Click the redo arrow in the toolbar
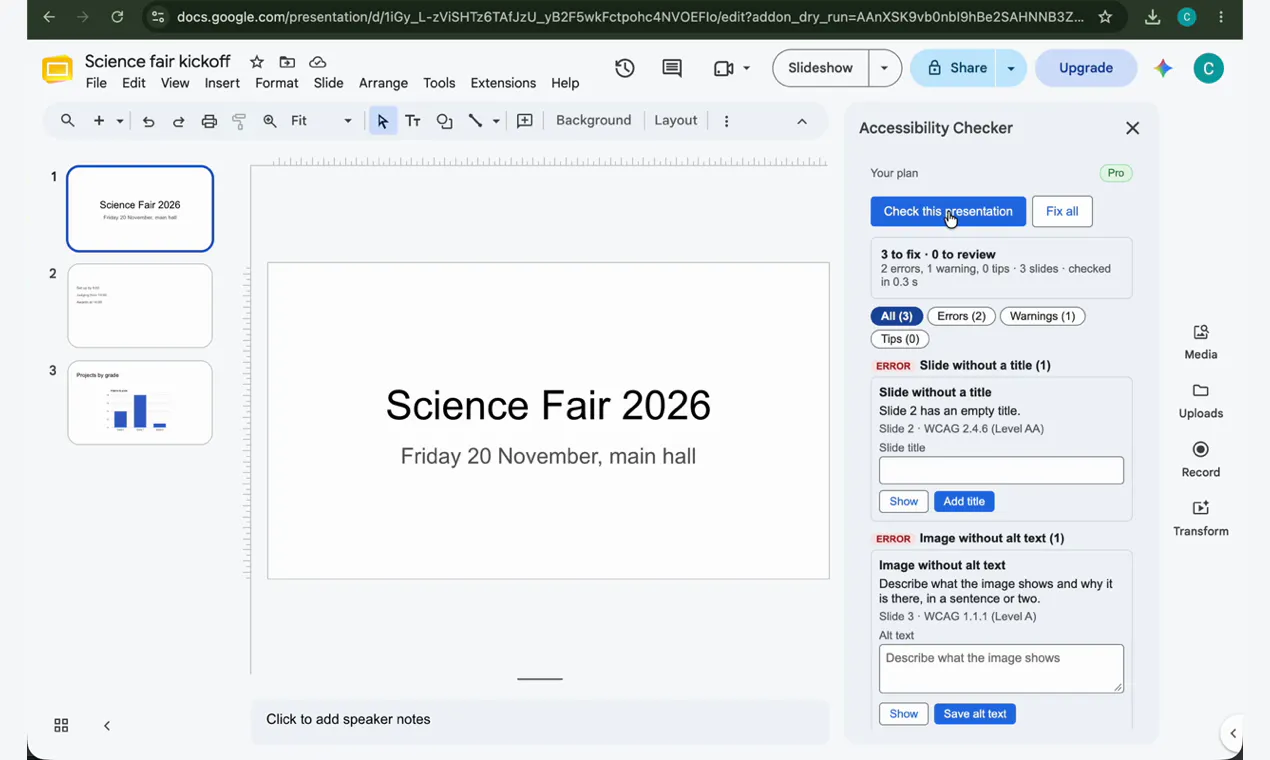Image resolution: width=1270 pixels, height=760 pixels. pos(179,121)
